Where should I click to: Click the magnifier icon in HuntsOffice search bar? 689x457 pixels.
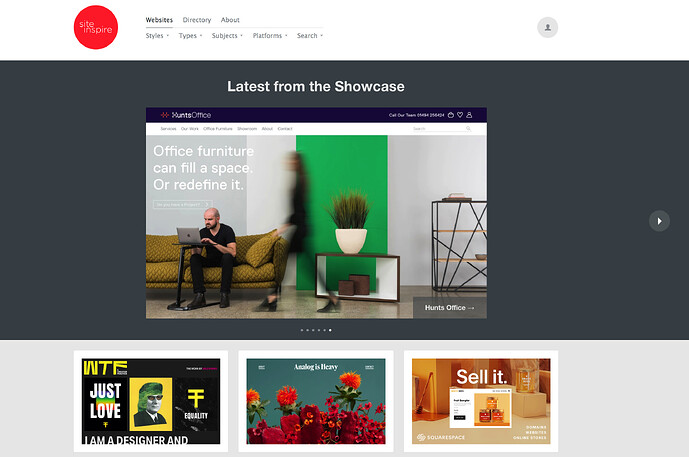click(x=468, y=129)
